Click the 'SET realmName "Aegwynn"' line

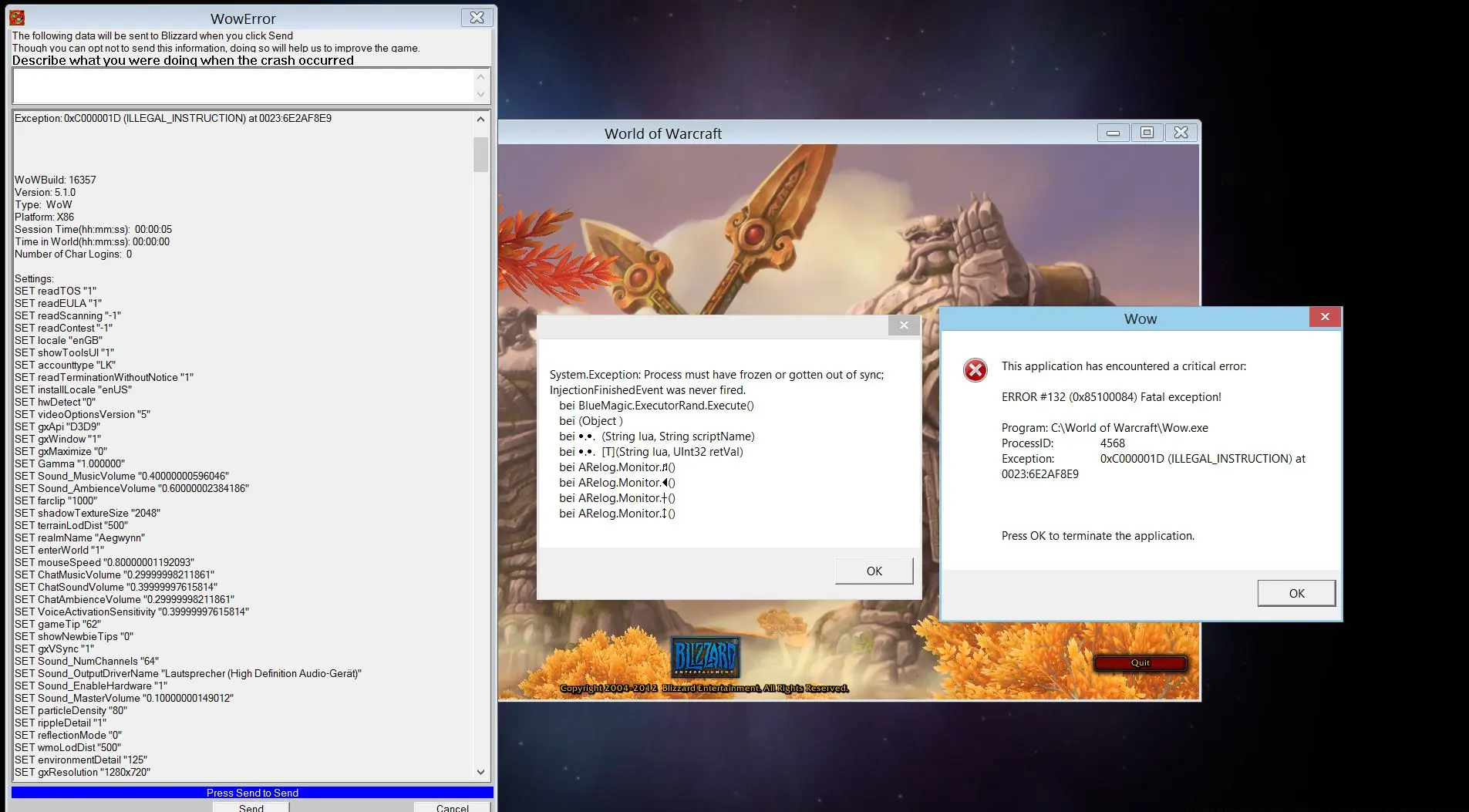[x=79, y=537]
